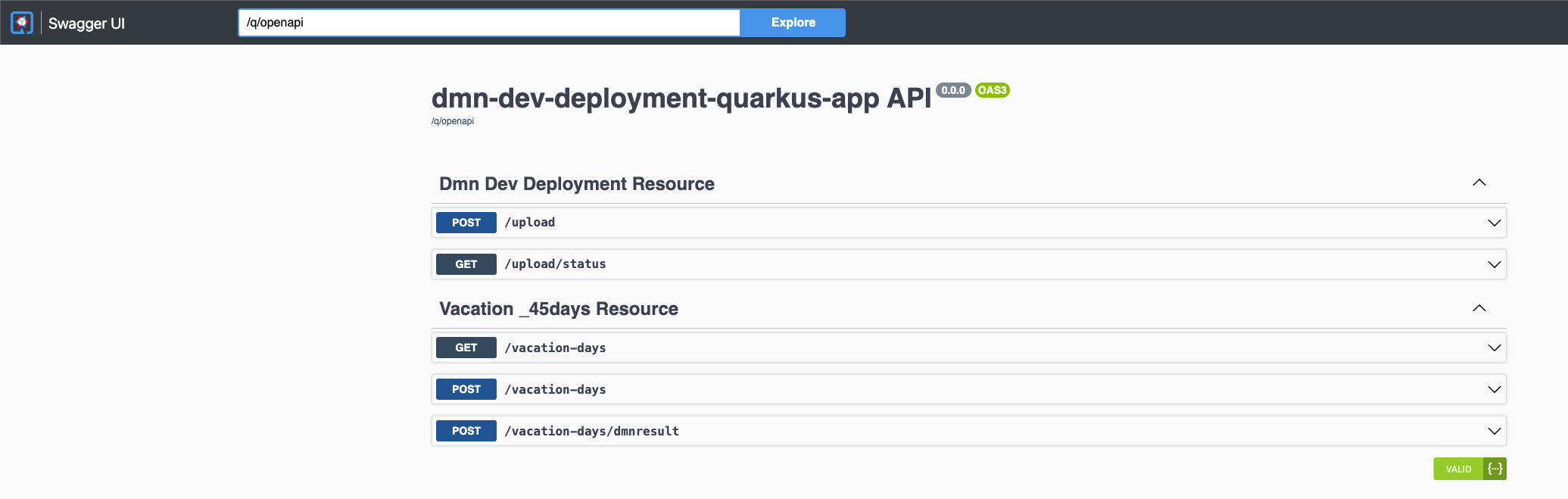
Task: Click the Swagger UI brand text
Action: (86, 23)
